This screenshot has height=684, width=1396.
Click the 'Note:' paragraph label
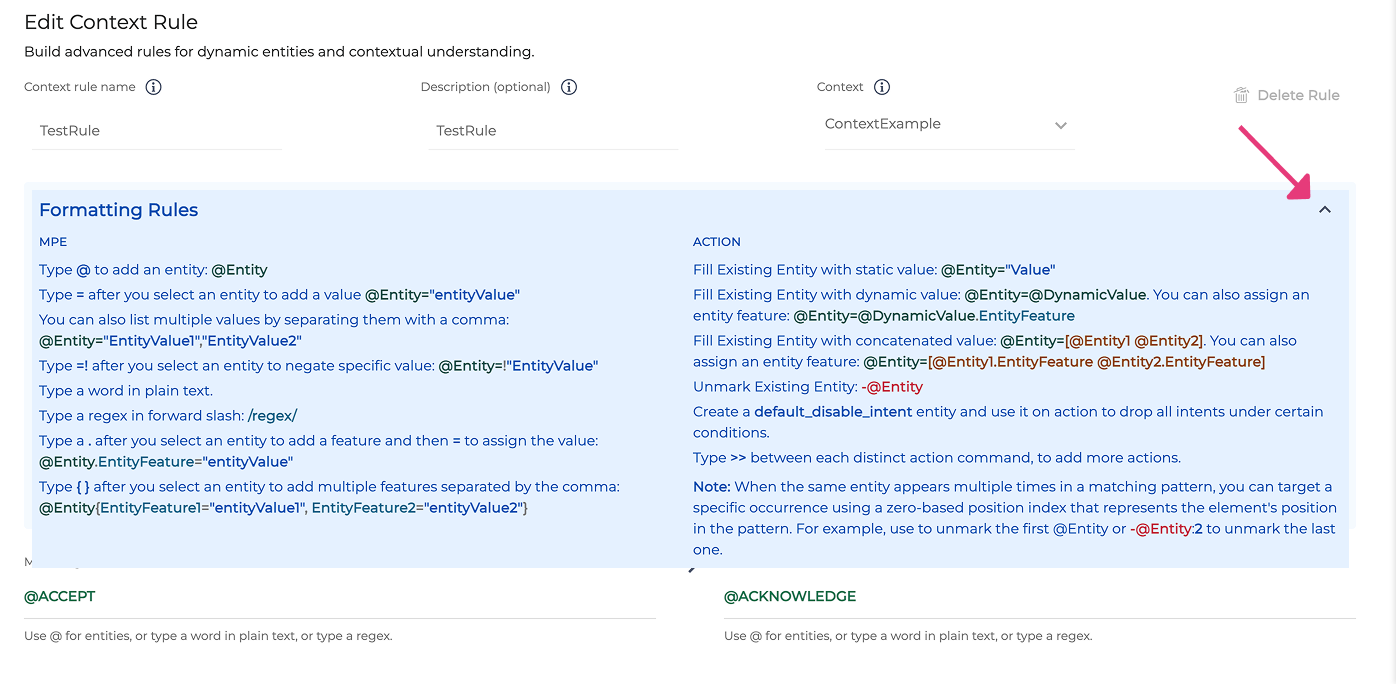tap(712, 487)
